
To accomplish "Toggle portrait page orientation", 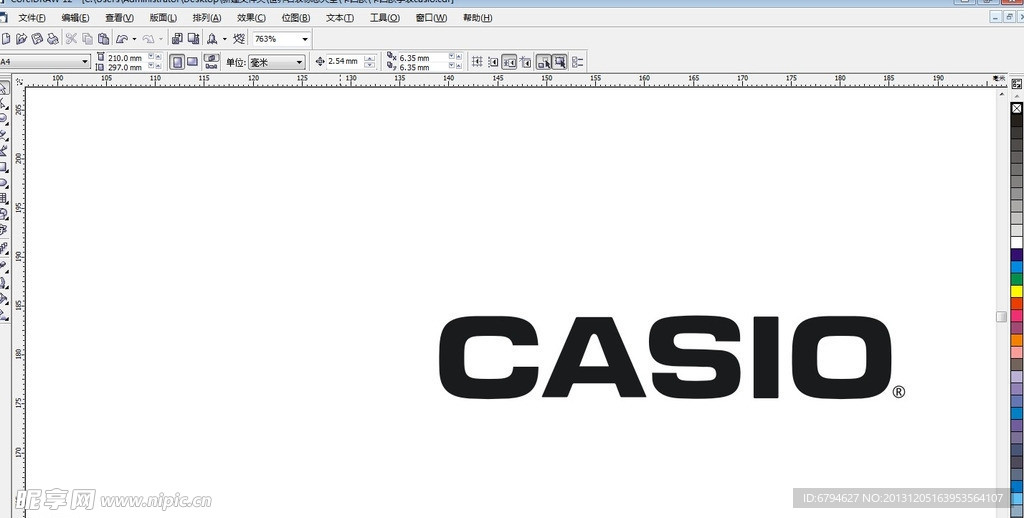I will 177,62.
